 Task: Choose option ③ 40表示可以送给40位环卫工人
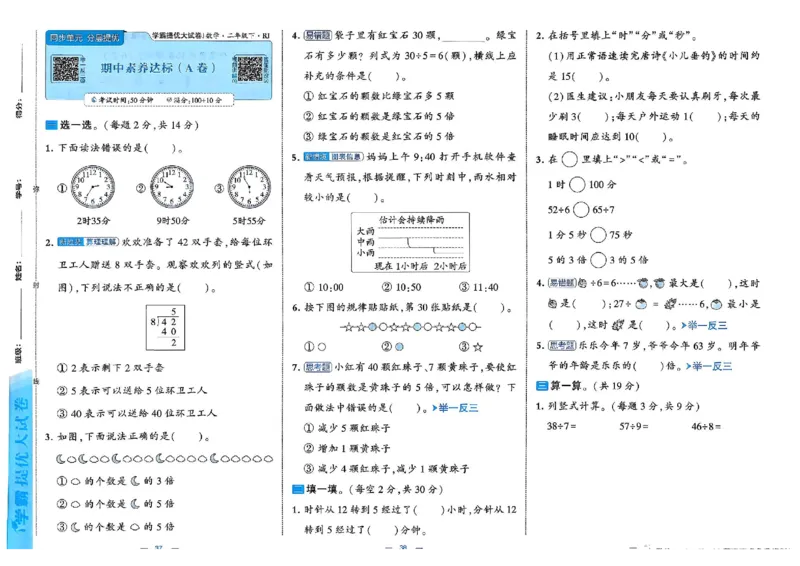[137, 413]
